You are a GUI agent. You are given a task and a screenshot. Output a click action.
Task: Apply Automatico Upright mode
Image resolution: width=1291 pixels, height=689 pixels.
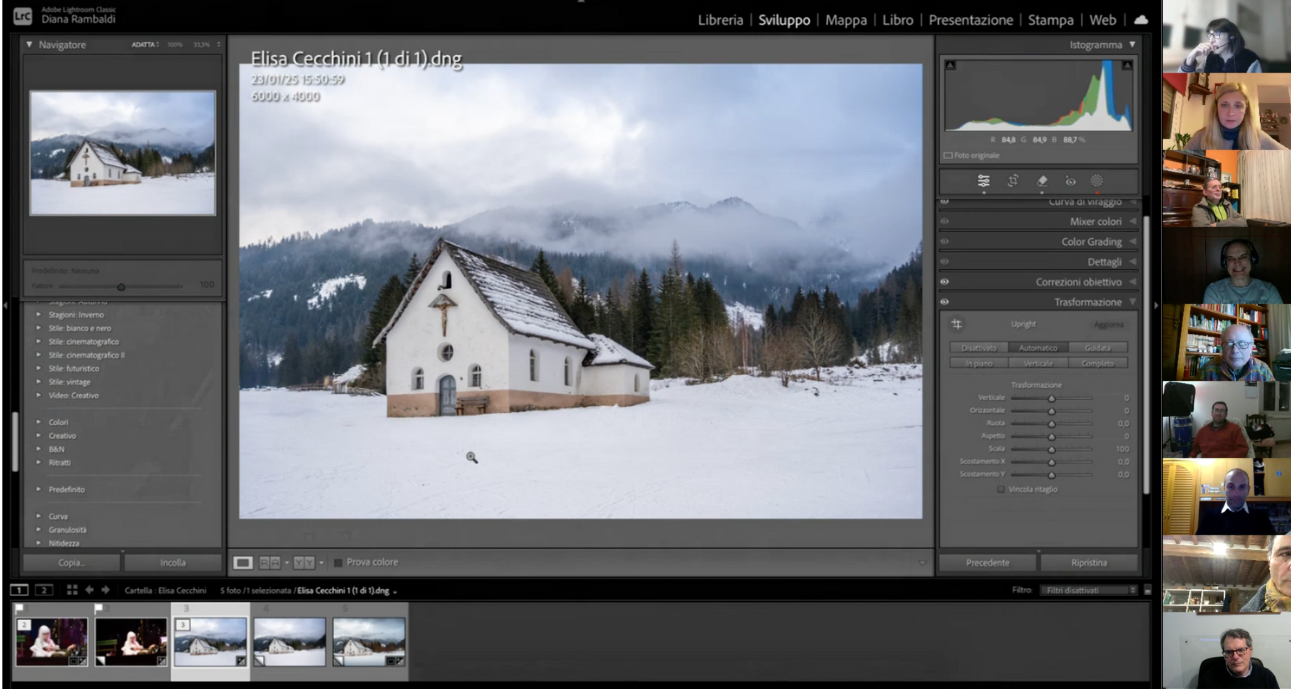(1038, 348)
